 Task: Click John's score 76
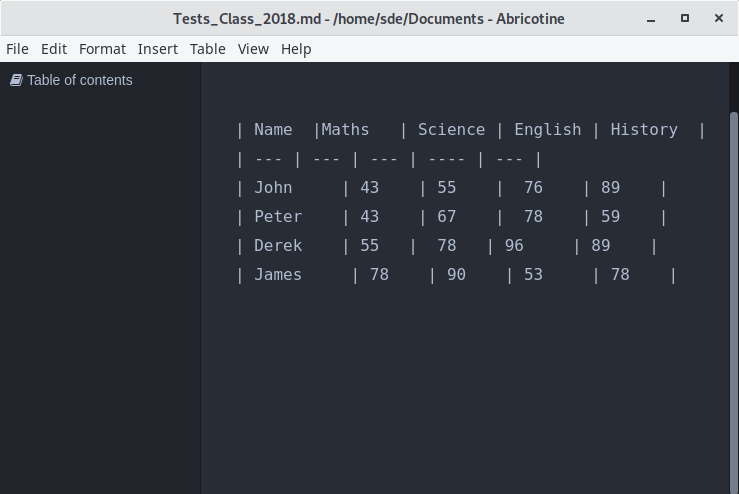click(533, 188)
